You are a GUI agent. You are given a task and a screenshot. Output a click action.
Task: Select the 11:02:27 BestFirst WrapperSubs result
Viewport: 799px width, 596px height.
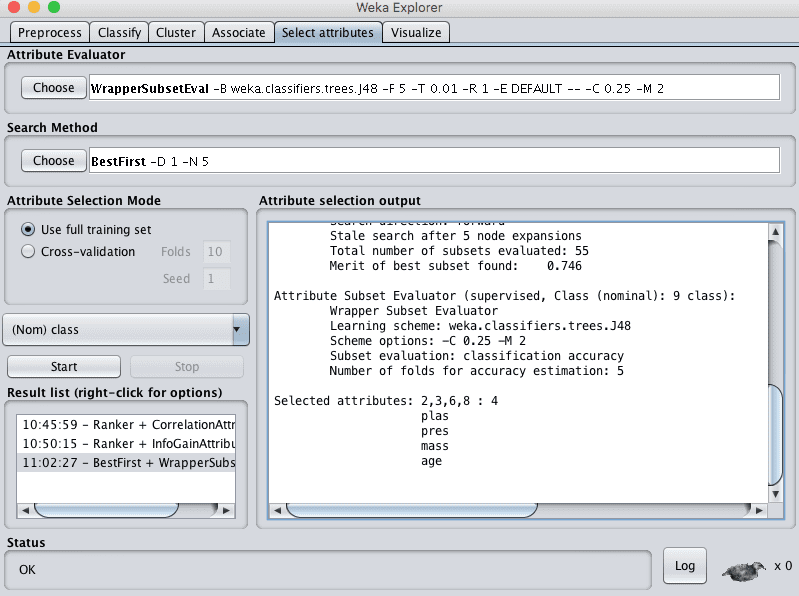(126, 463)
